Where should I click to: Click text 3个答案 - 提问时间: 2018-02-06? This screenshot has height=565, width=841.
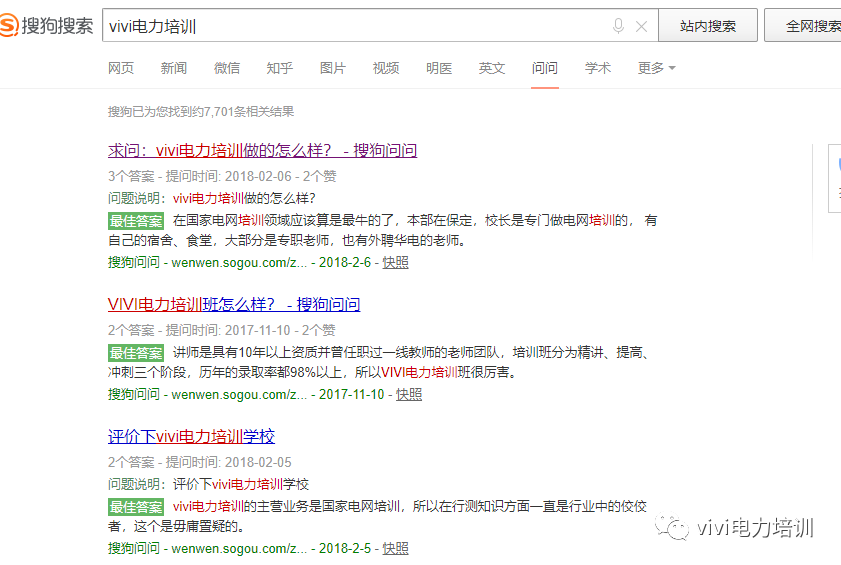click(200, 176)
